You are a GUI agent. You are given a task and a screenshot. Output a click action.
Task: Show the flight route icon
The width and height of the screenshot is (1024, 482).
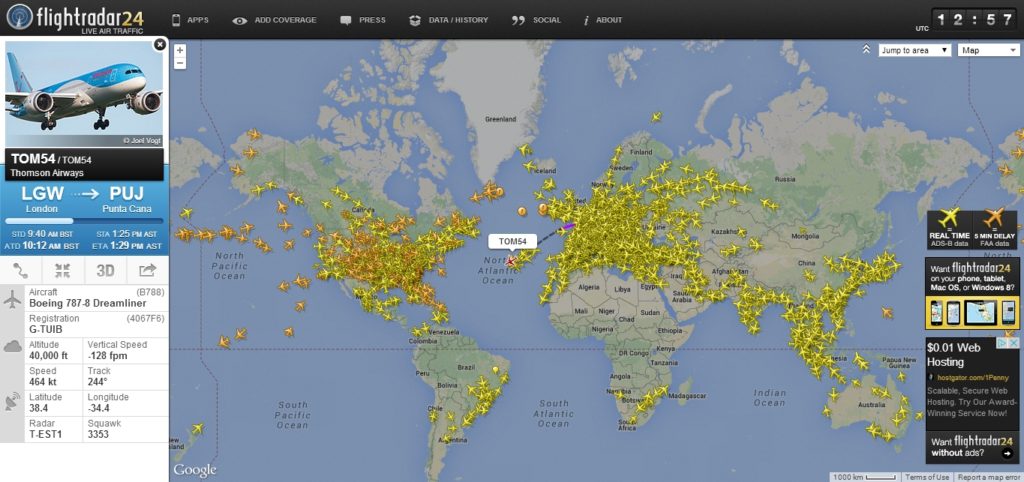[x=21, y=270]
